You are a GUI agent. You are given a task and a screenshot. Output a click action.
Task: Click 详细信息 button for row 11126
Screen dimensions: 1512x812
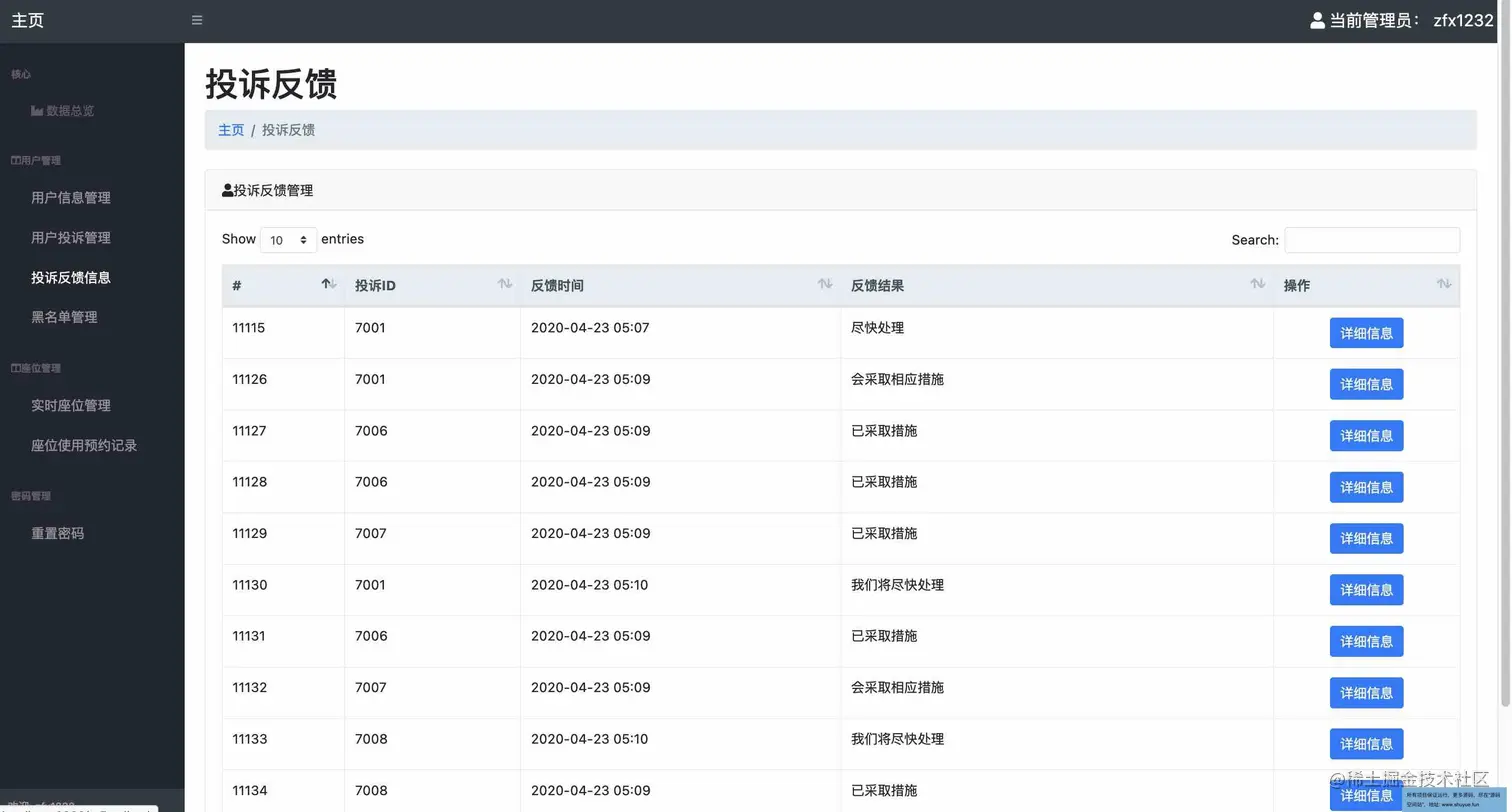click(x=1366, y=384)
